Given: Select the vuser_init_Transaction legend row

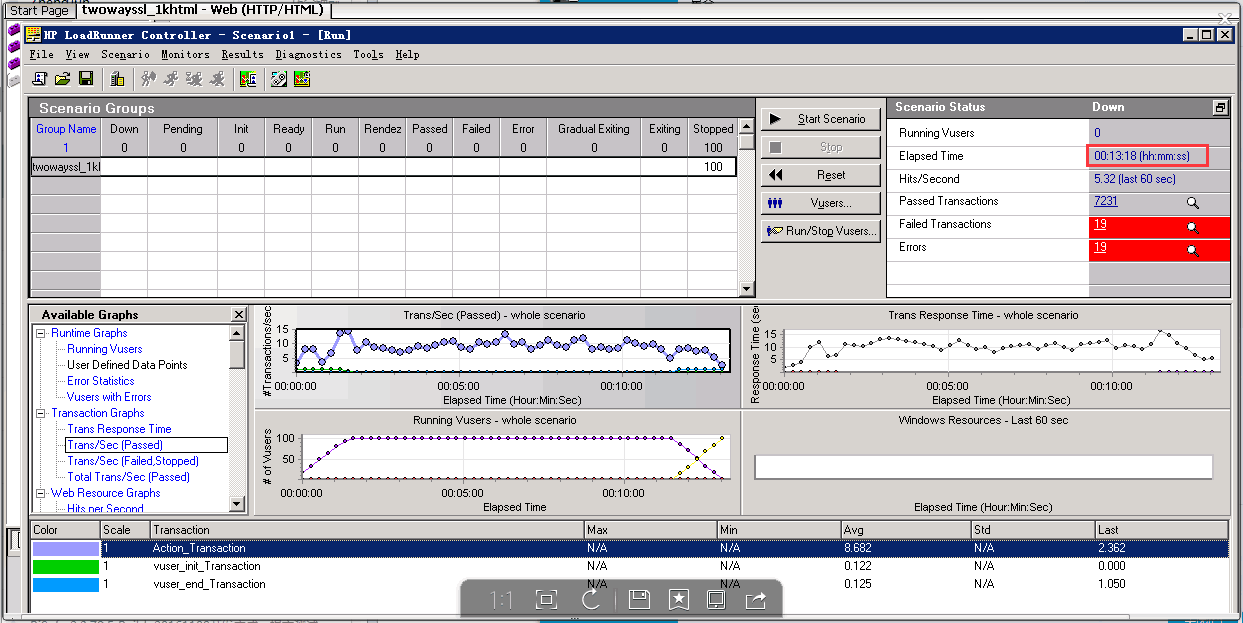Looking at the screenshot, I should [x=629, y=566].
